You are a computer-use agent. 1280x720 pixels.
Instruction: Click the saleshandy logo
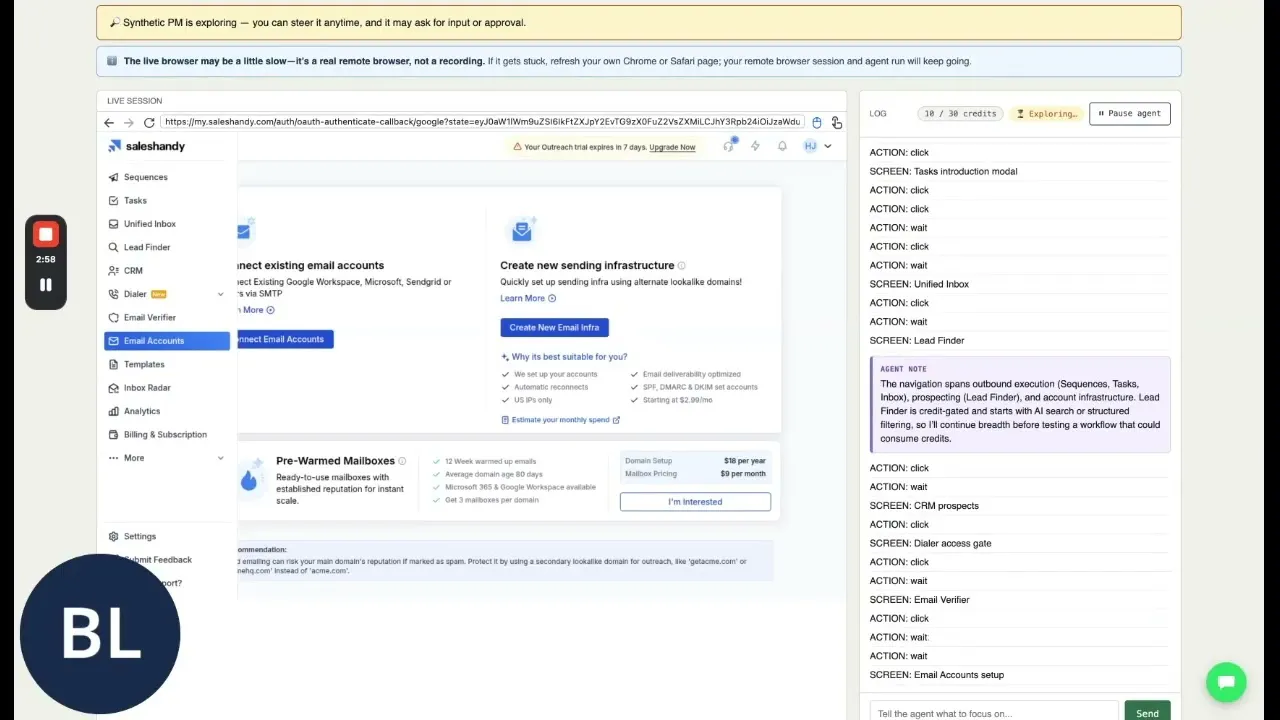pos(147,146)
